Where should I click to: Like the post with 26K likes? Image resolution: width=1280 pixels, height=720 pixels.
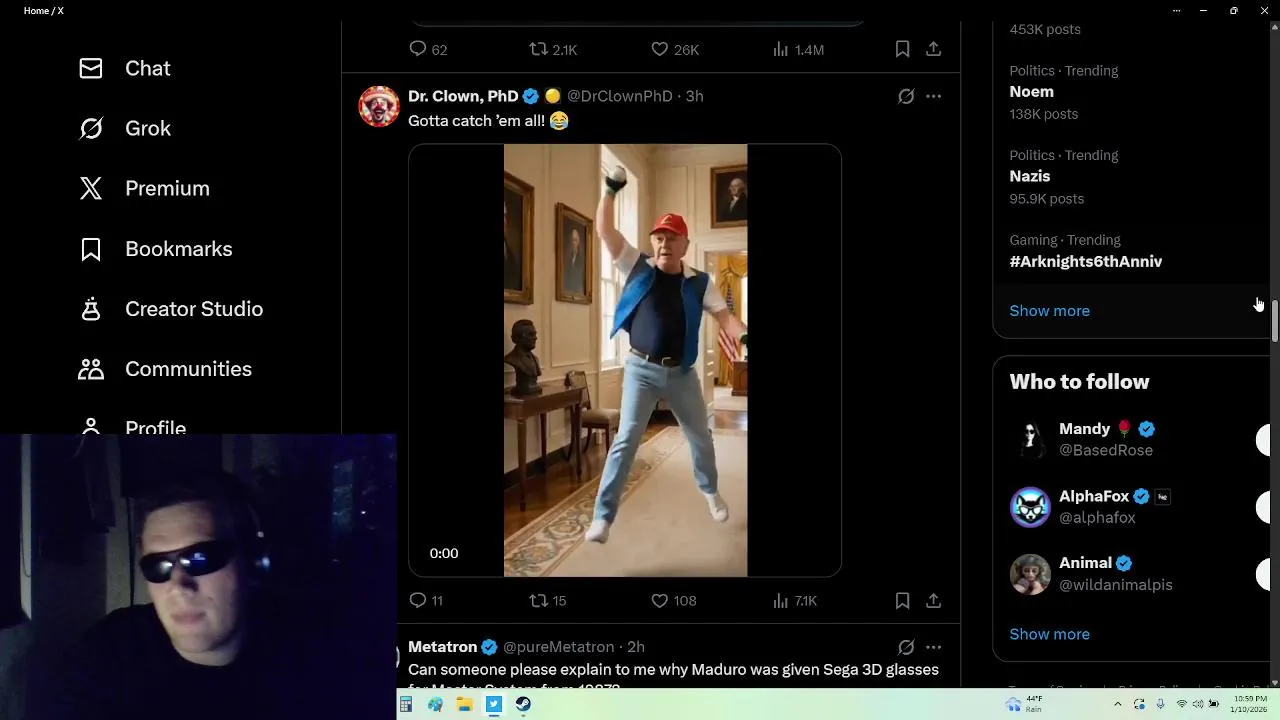[675, 49]
